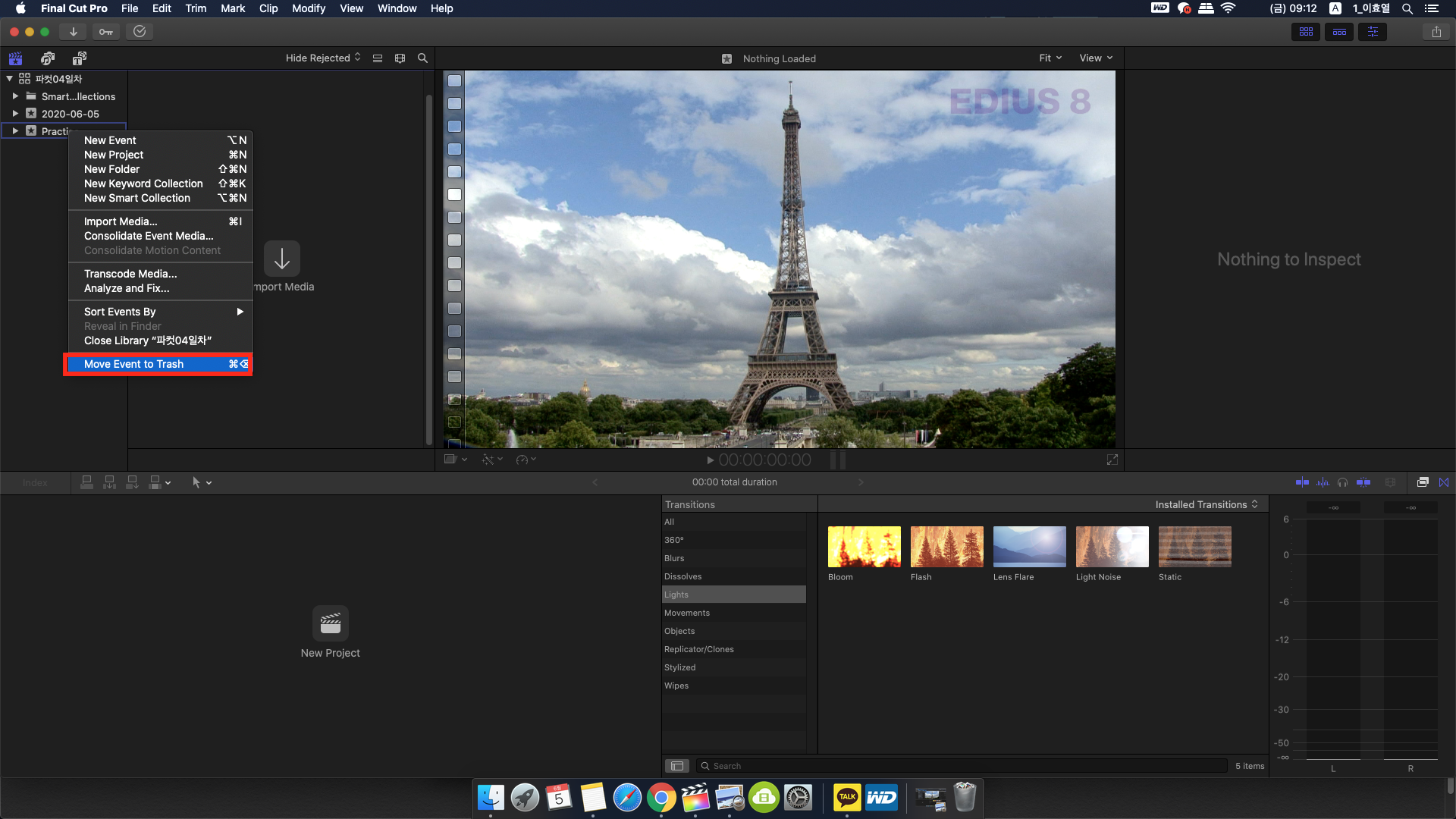Enter fullscreen playback in the viewer
Image resolution: width=1456 pixels, height=819 pixels.
pyautogui.click(x=1112, y=460)
